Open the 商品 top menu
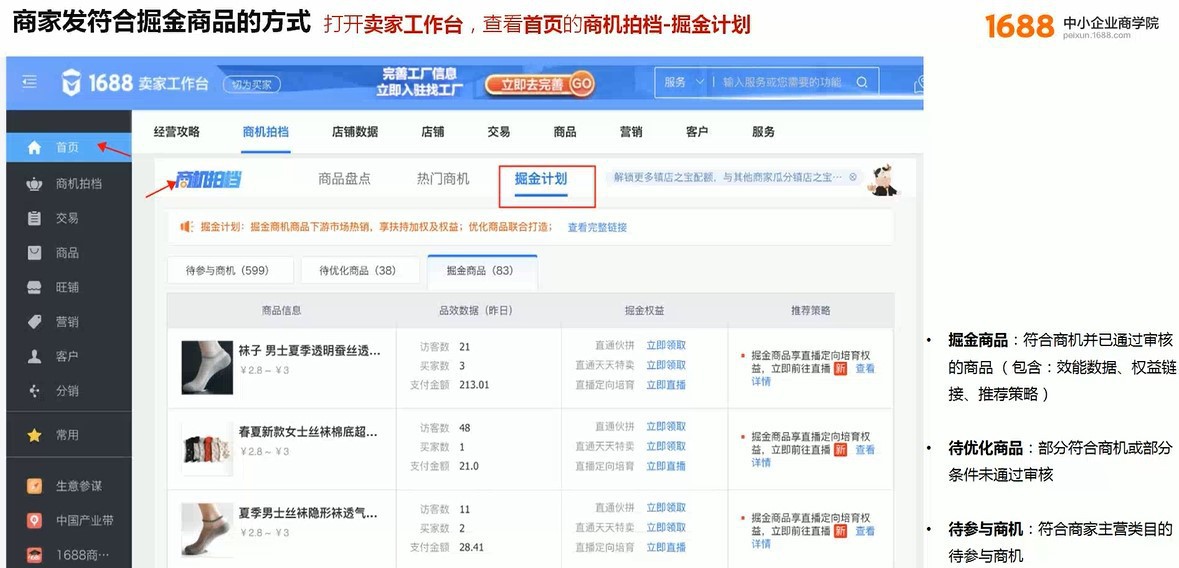This screenshot has height=568, width=1179. coord(565,132)
